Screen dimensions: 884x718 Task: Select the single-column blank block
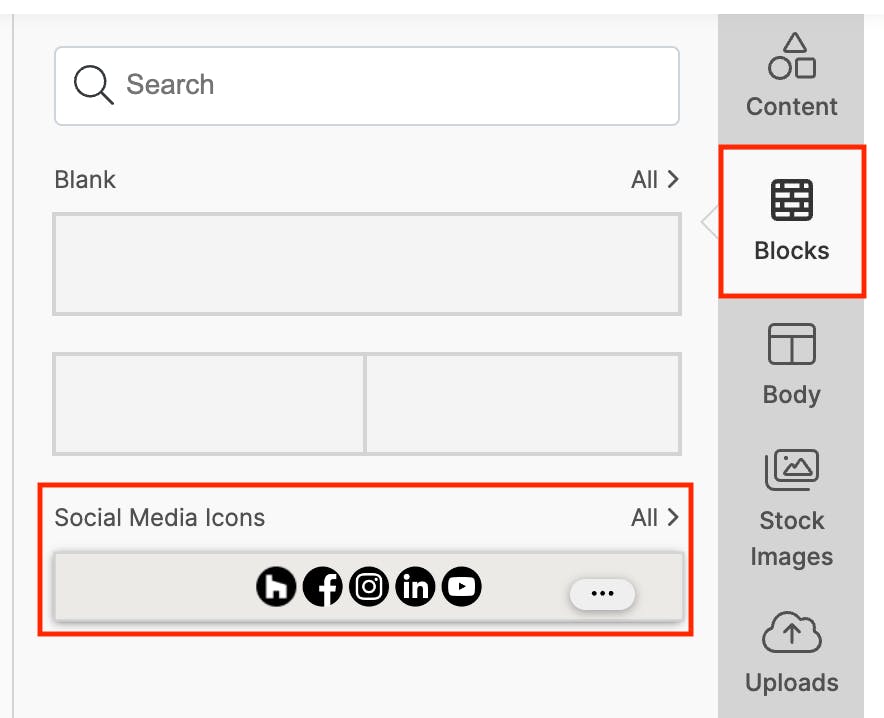tap(367, 264)
